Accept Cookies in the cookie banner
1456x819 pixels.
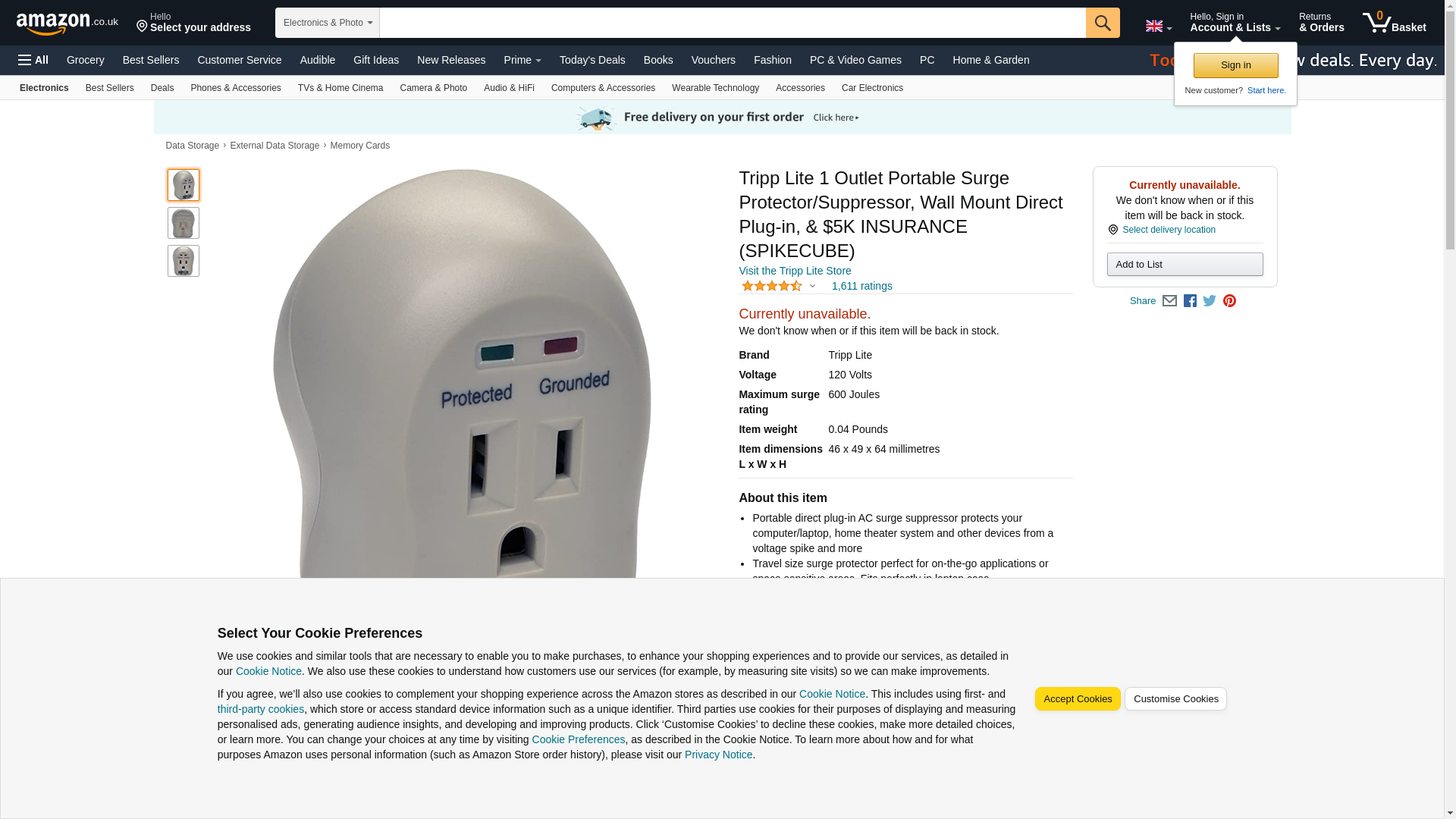[x=1077, y=699]
